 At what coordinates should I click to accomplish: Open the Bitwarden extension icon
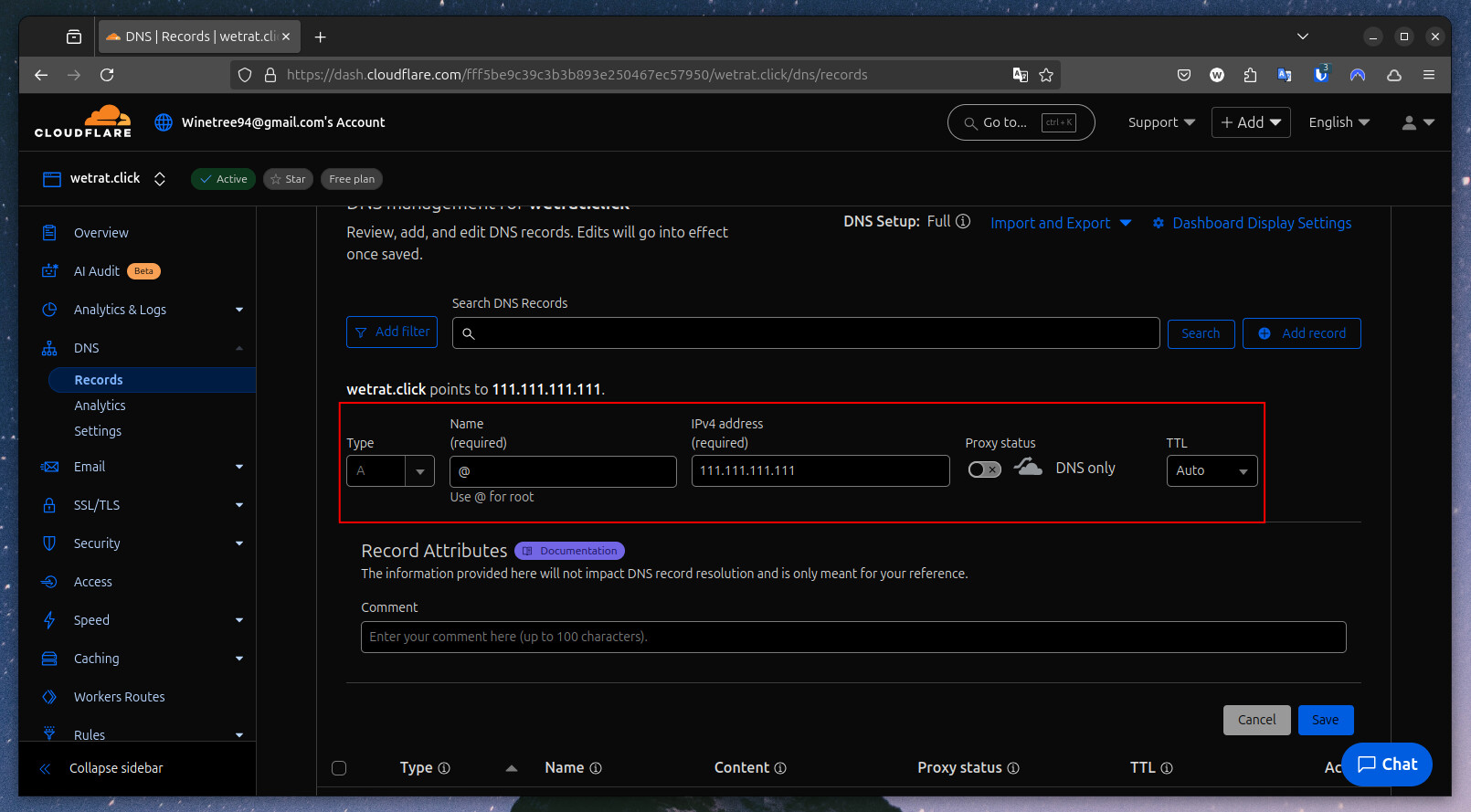point(1321,75)
